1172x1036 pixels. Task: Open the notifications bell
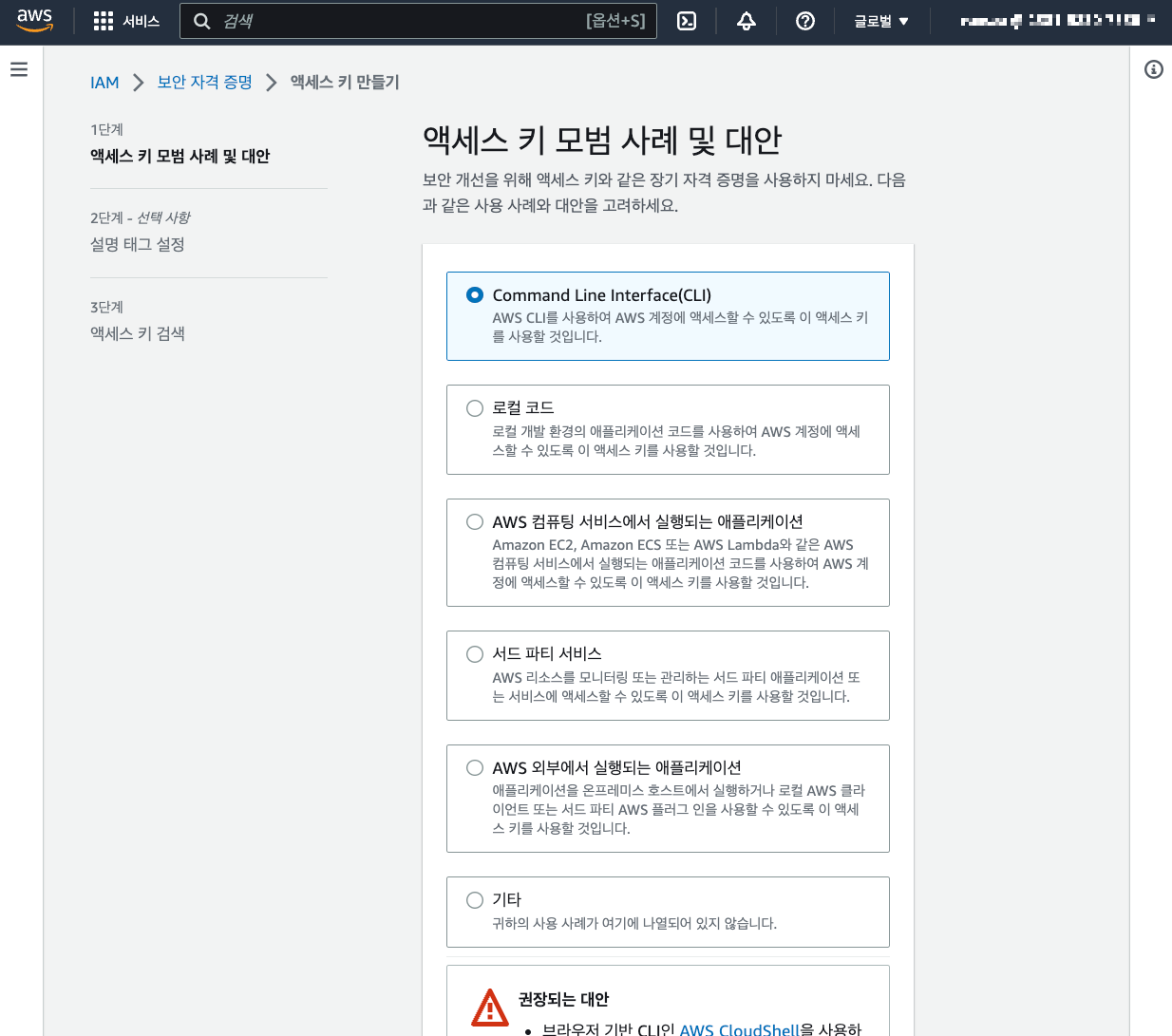click(x=747, y=21)
